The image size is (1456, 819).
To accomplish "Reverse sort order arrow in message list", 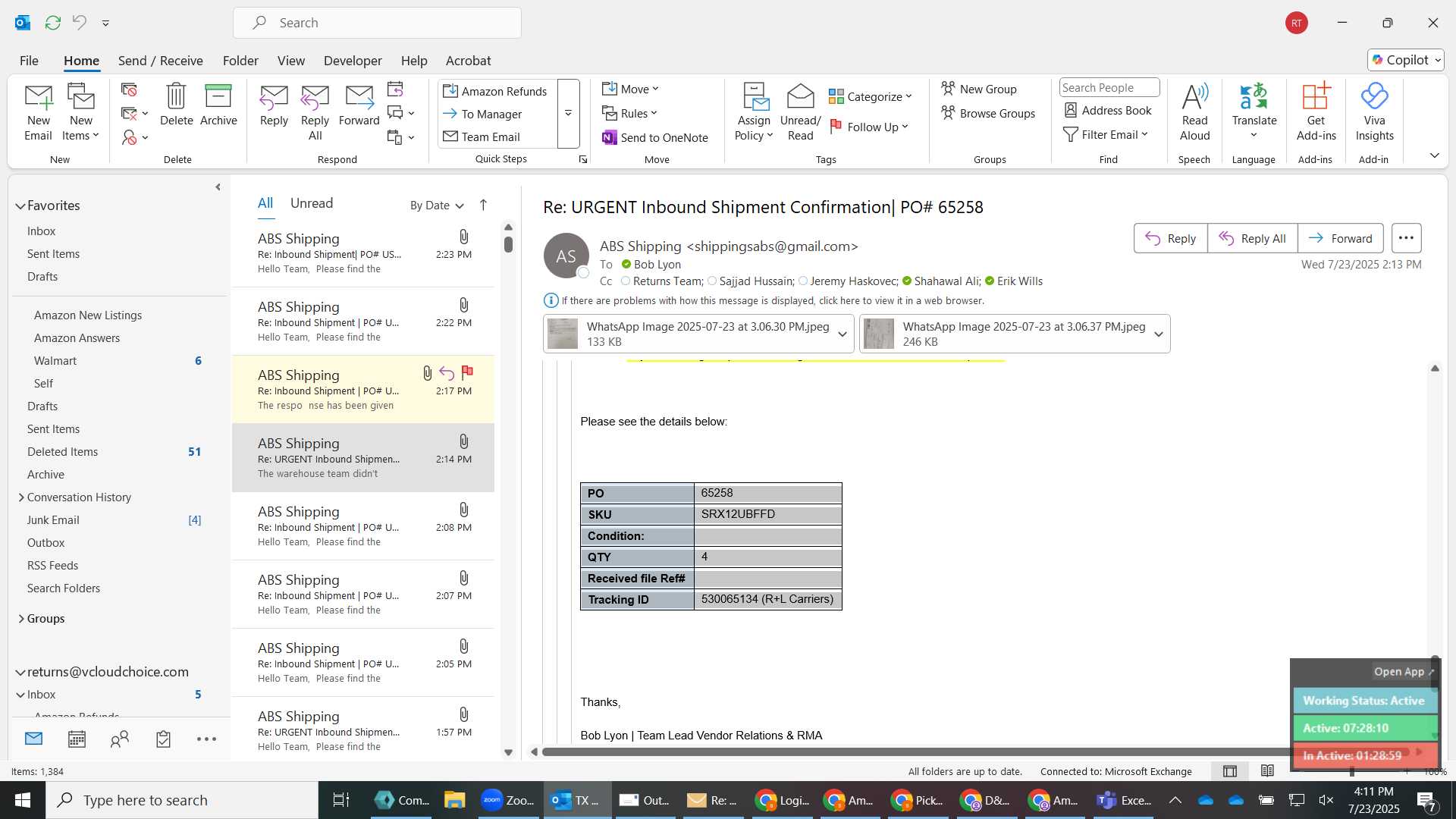I will [483, 206].
